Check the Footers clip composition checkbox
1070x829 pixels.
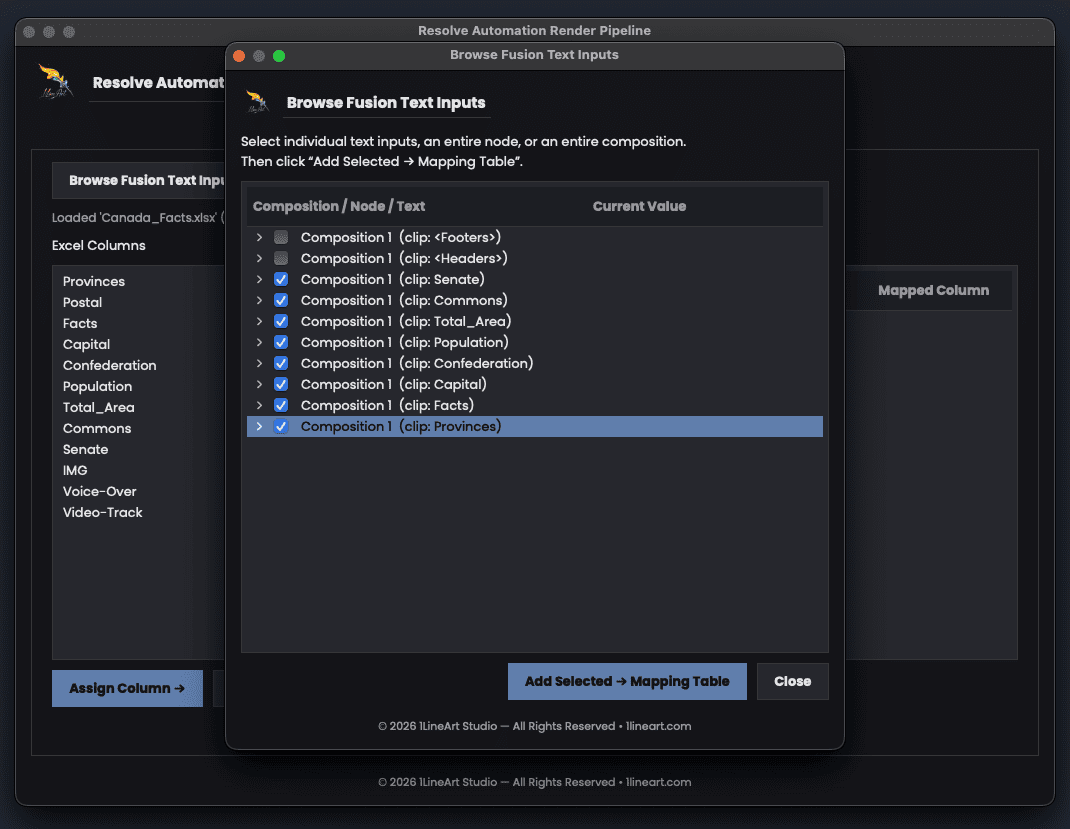pyautogui.click(x=280, y=237)
